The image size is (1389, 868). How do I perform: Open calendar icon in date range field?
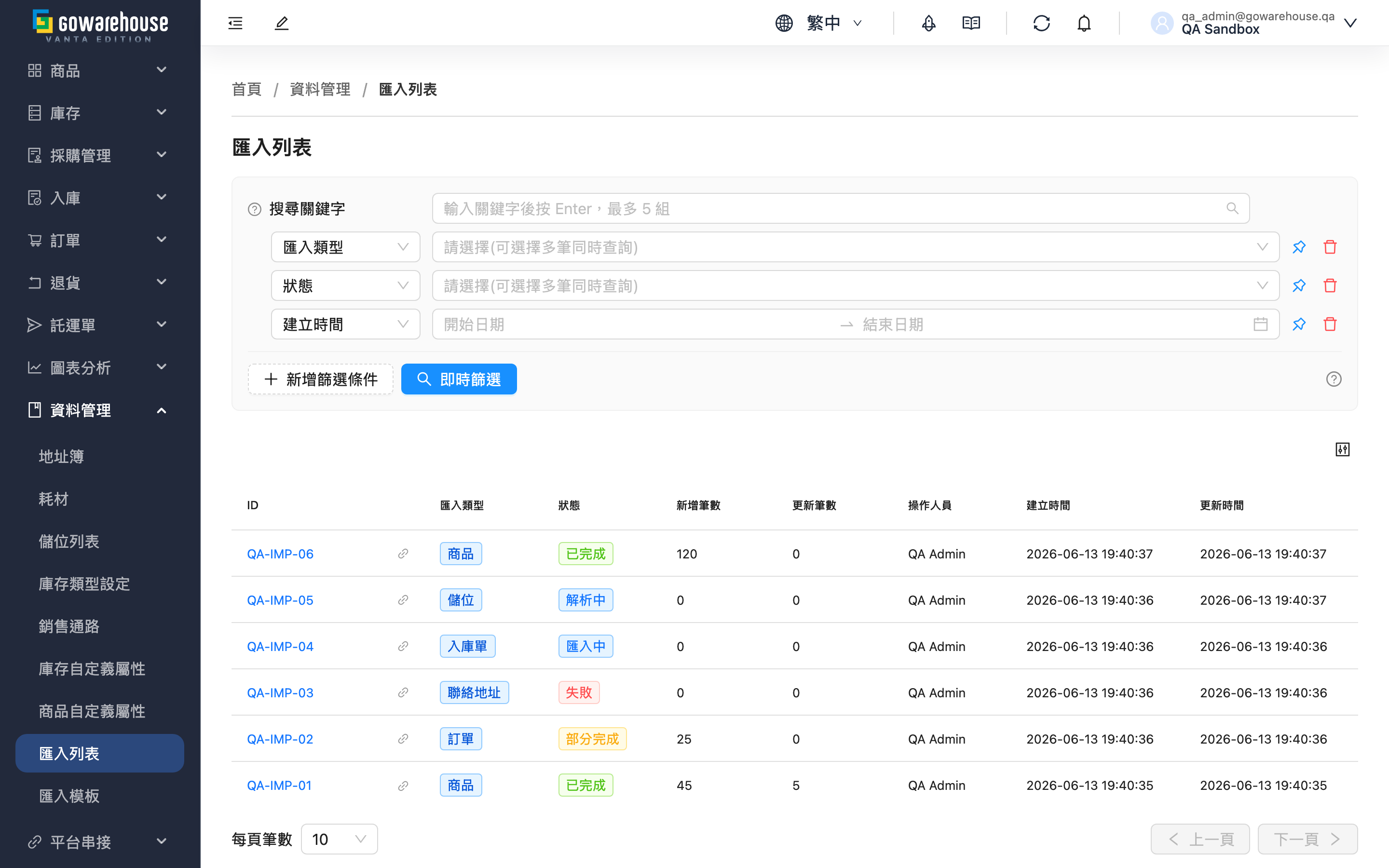point(1260,324)
